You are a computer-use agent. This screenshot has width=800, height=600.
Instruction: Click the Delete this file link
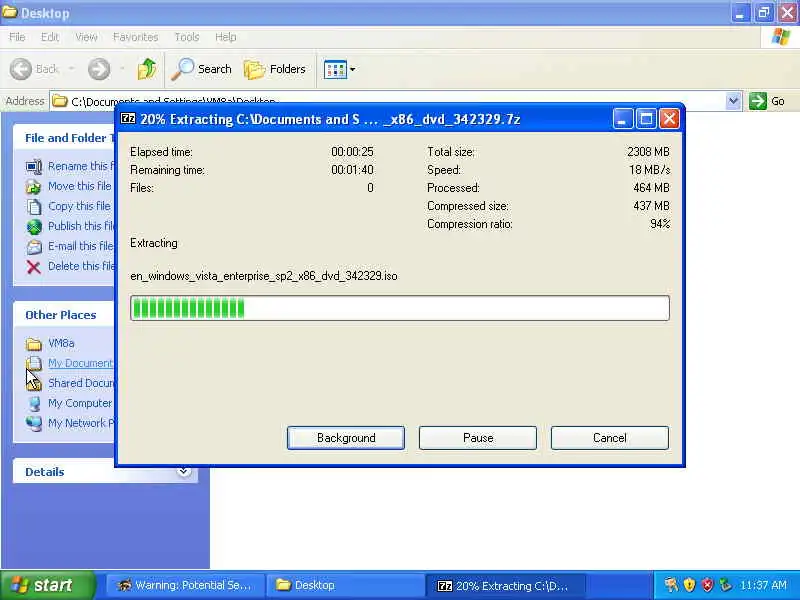[81, 266]
